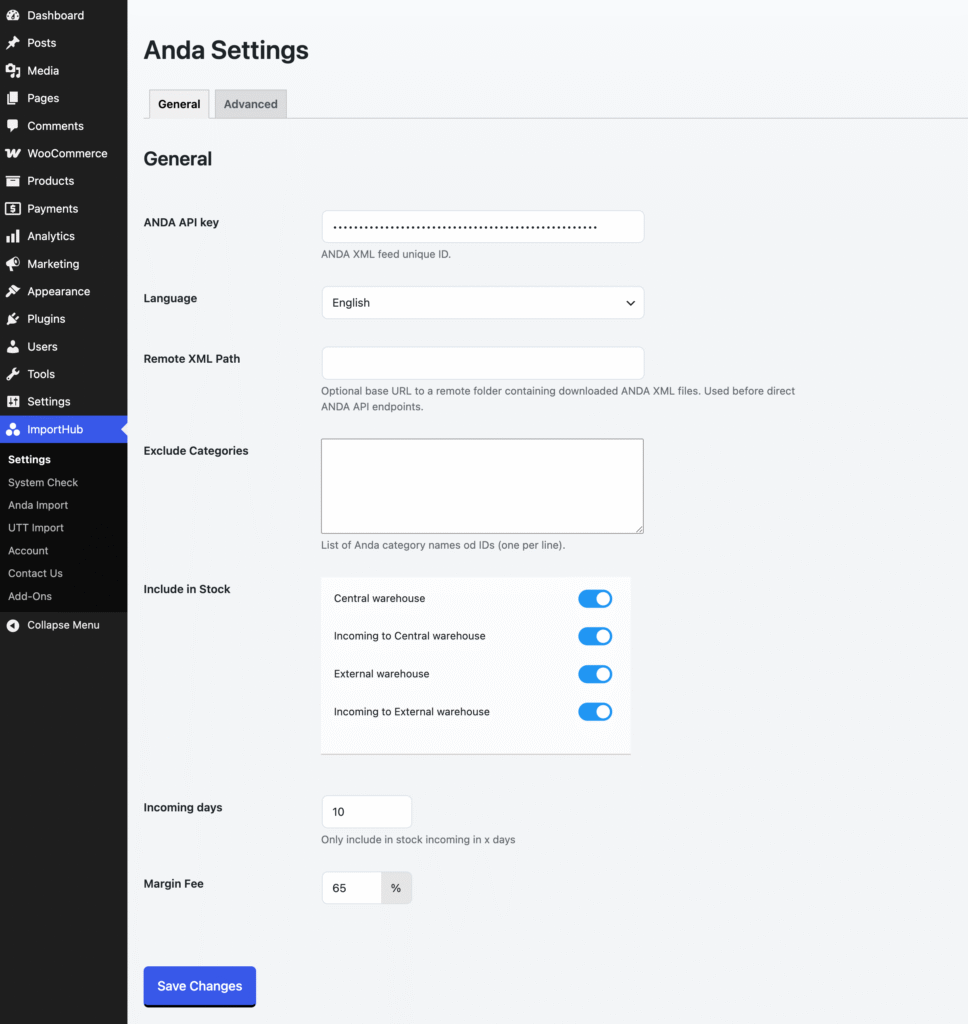Viewport: 968px width, 1024px height.
Task: Click the Margin Fee value field
Action: pyautogui.click(x=351, y=888)
